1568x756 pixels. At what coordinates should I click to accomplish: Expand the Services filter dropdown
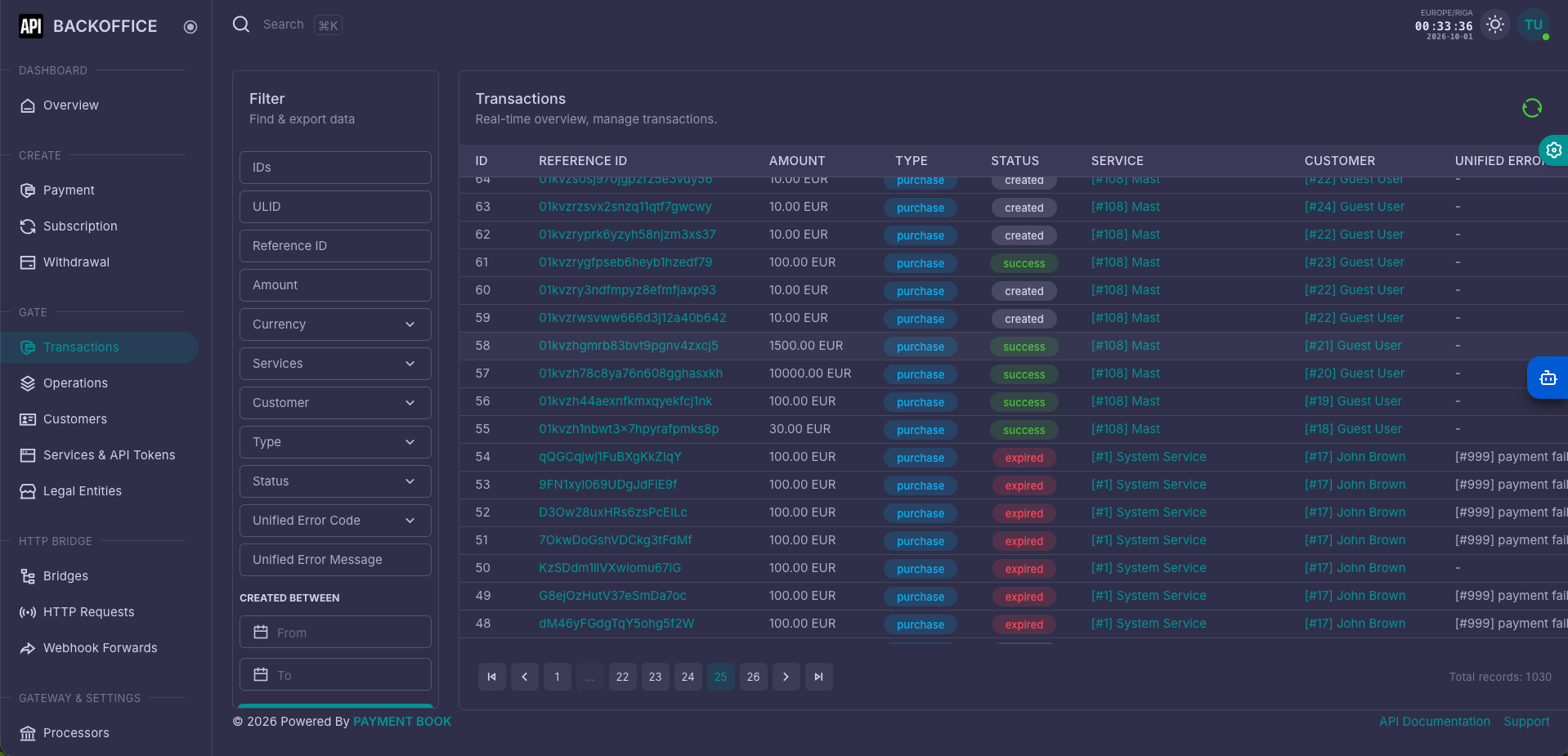point(335,364)
